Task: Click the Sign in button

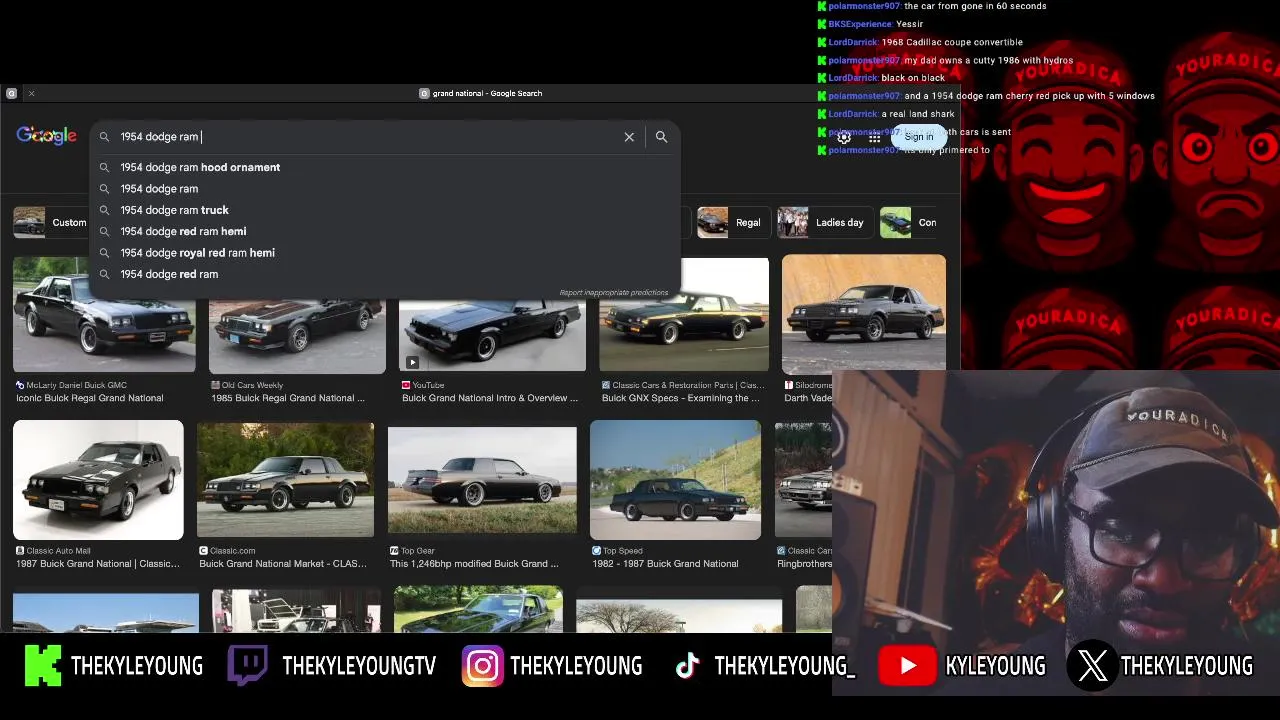Action: coord(919,137)
